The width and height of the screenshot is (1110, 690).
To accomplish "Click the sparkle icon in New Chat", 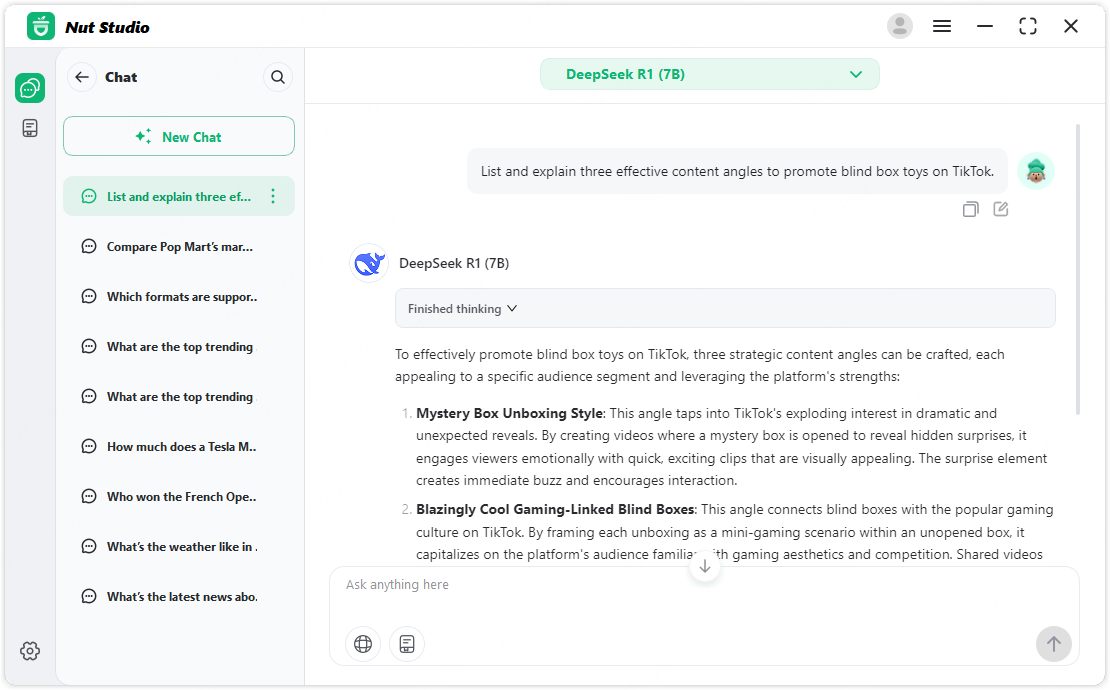I will pos(144,136).
